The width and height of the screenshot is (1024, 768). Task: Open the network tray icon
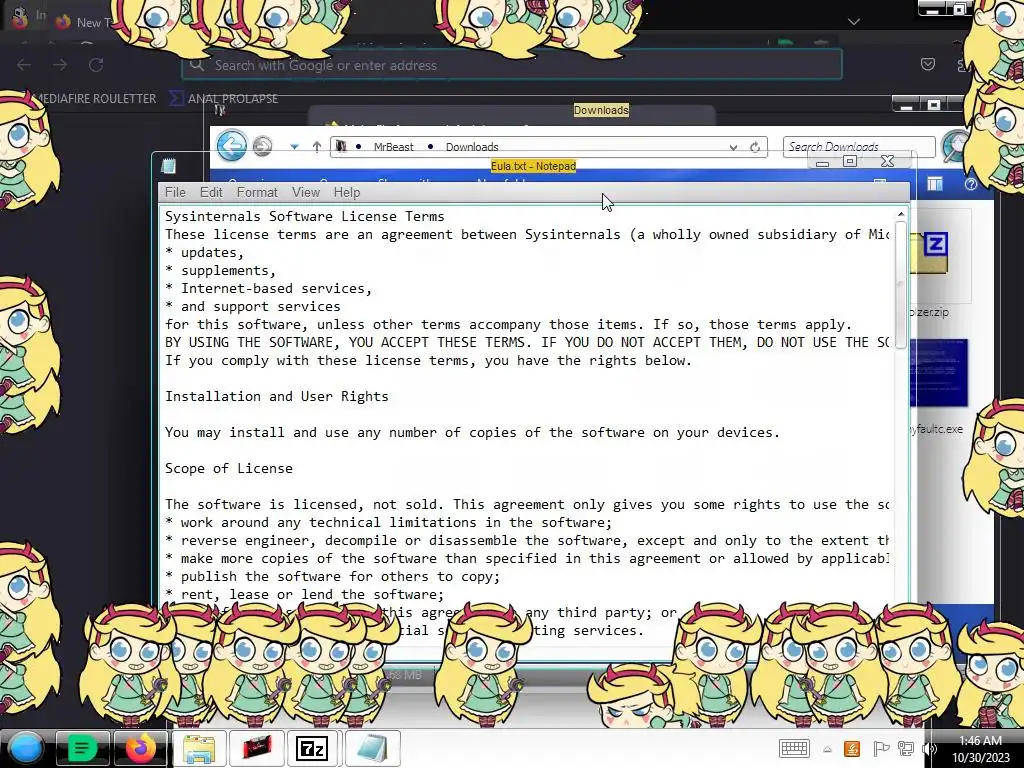coord(905,748)
